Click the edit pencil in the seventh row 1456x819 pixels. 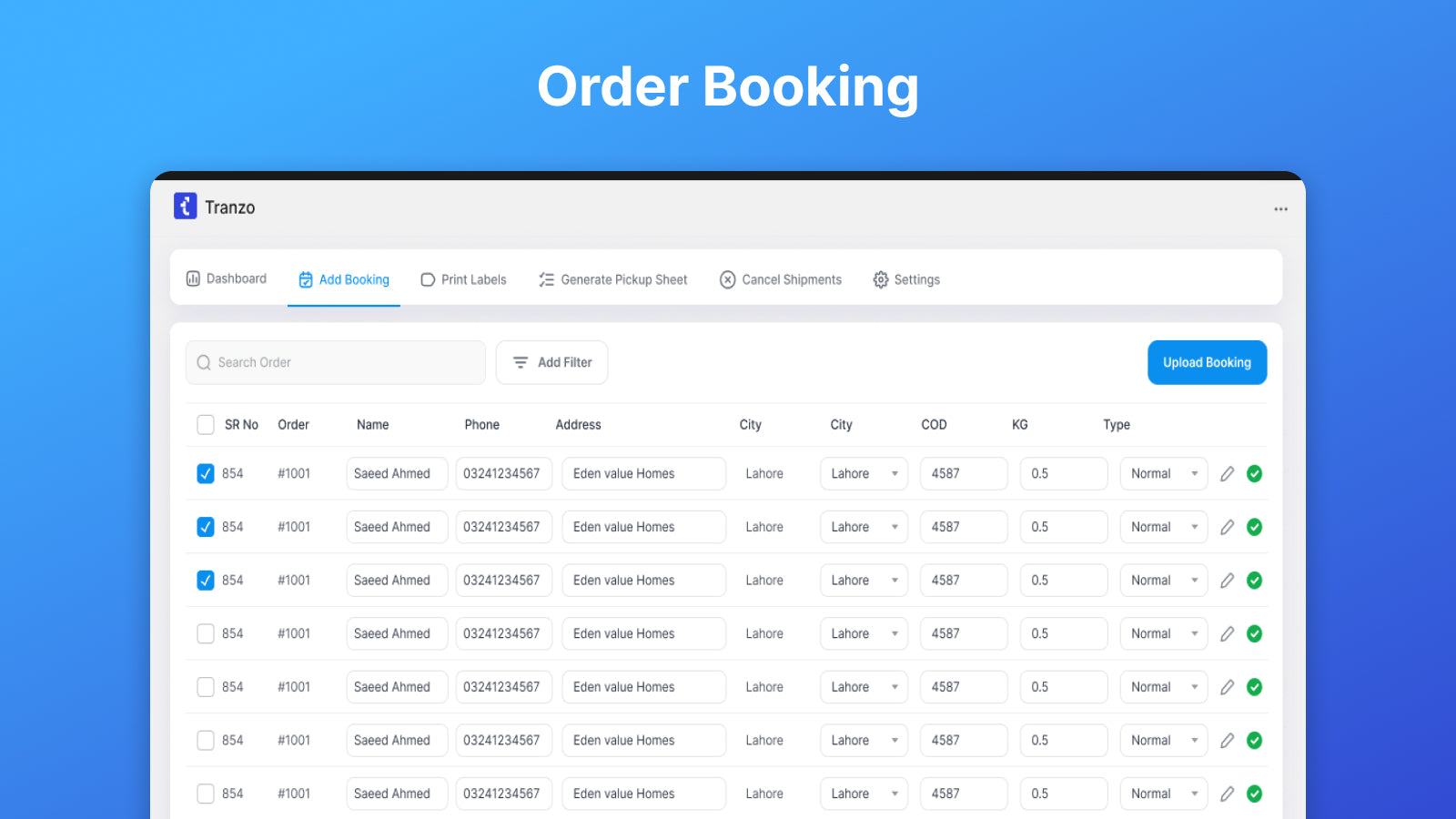(1228, 794)
